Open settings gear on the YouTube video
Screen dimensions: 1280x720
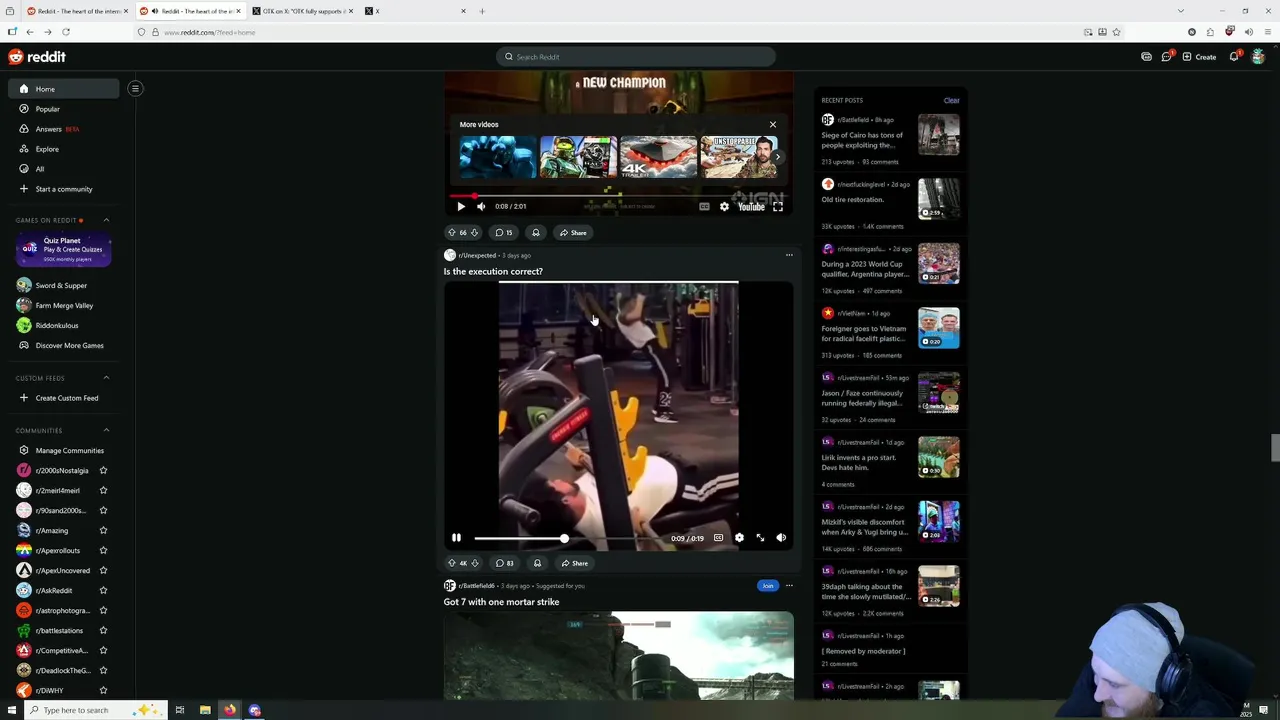coord(724,207)
